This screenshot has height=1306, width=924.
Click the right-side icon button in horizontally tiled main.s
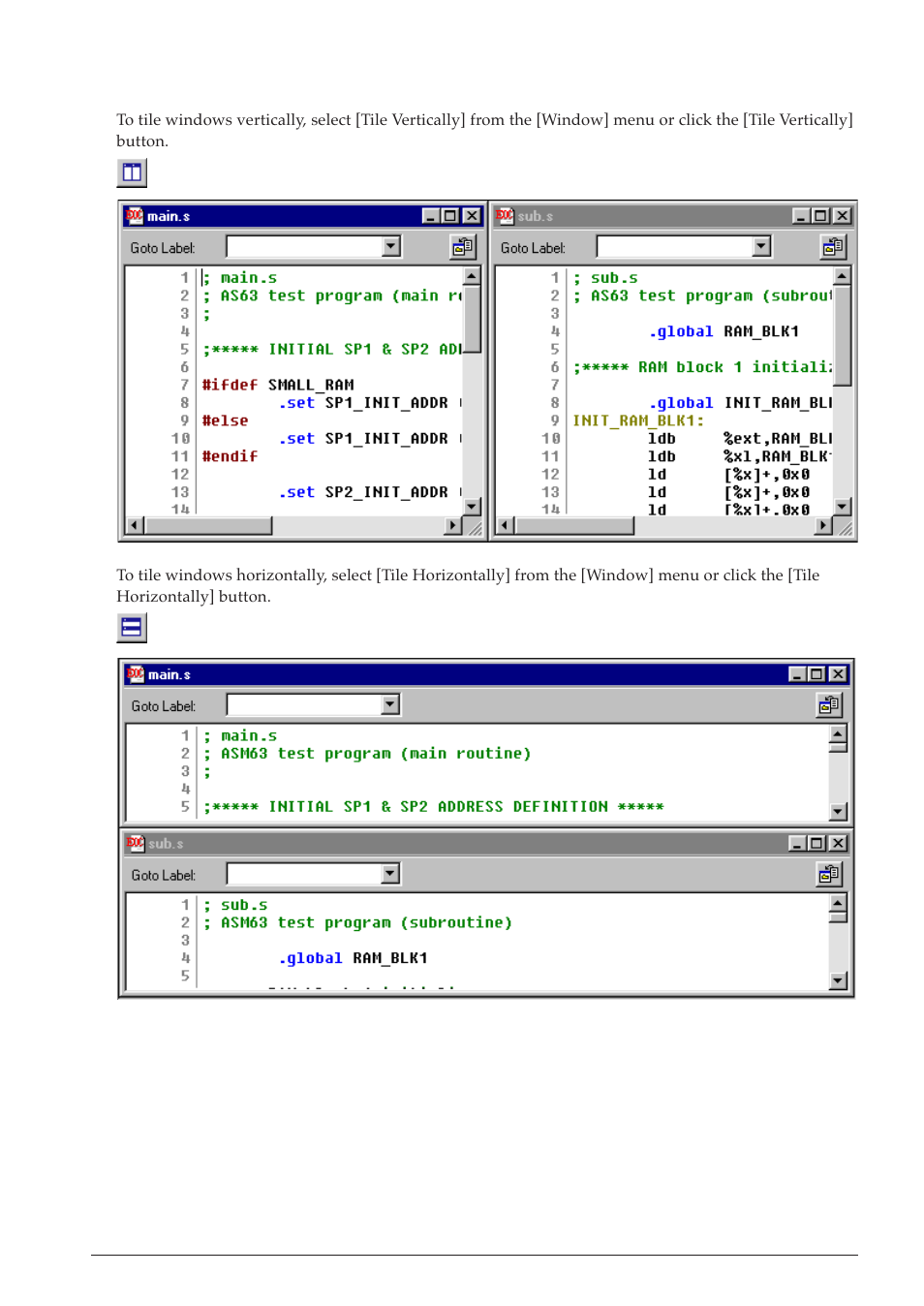tap(829, 705)
